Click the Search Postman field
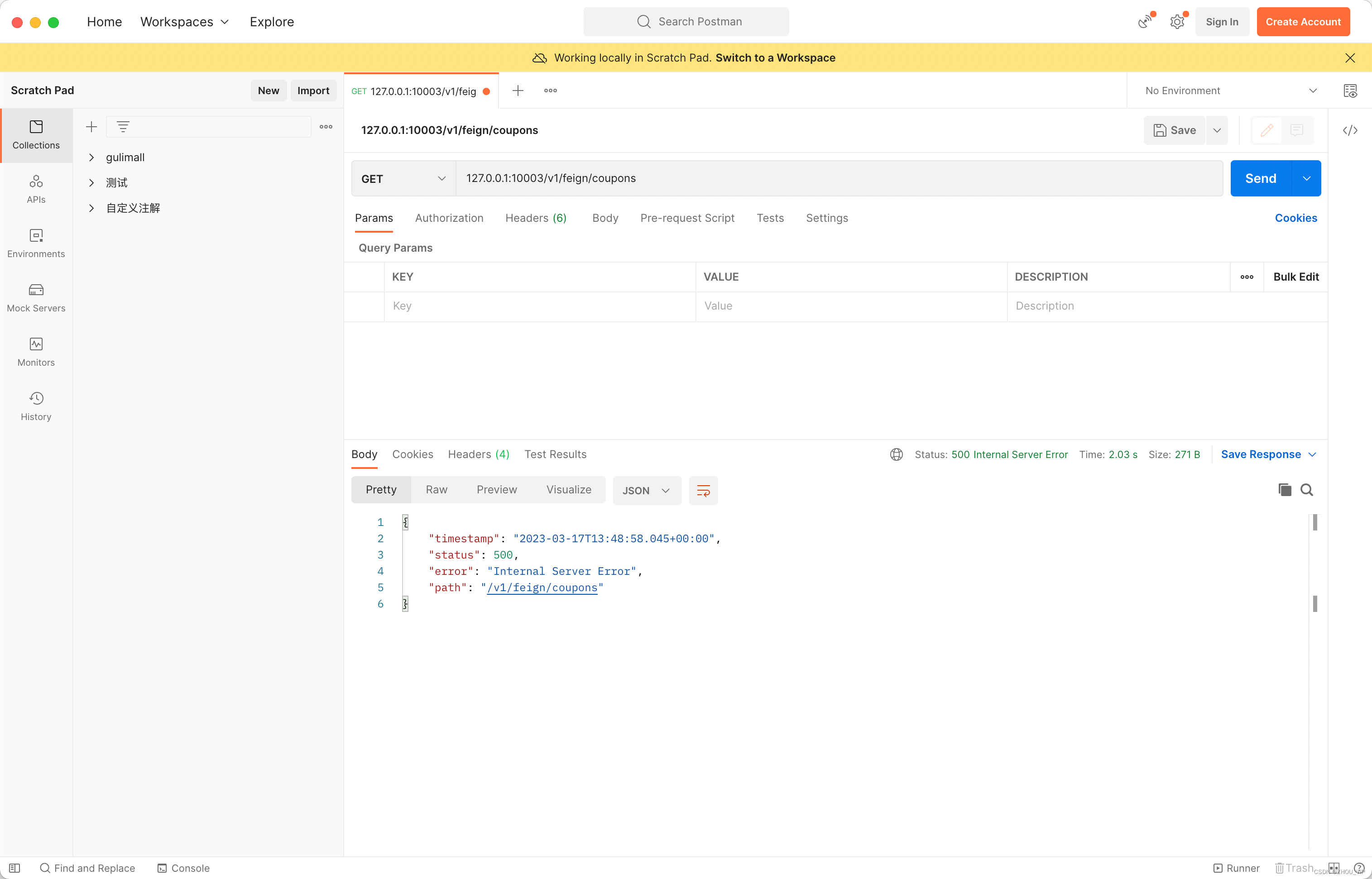The width and height of the screenshot is (1372, 879). coord(686,22)
